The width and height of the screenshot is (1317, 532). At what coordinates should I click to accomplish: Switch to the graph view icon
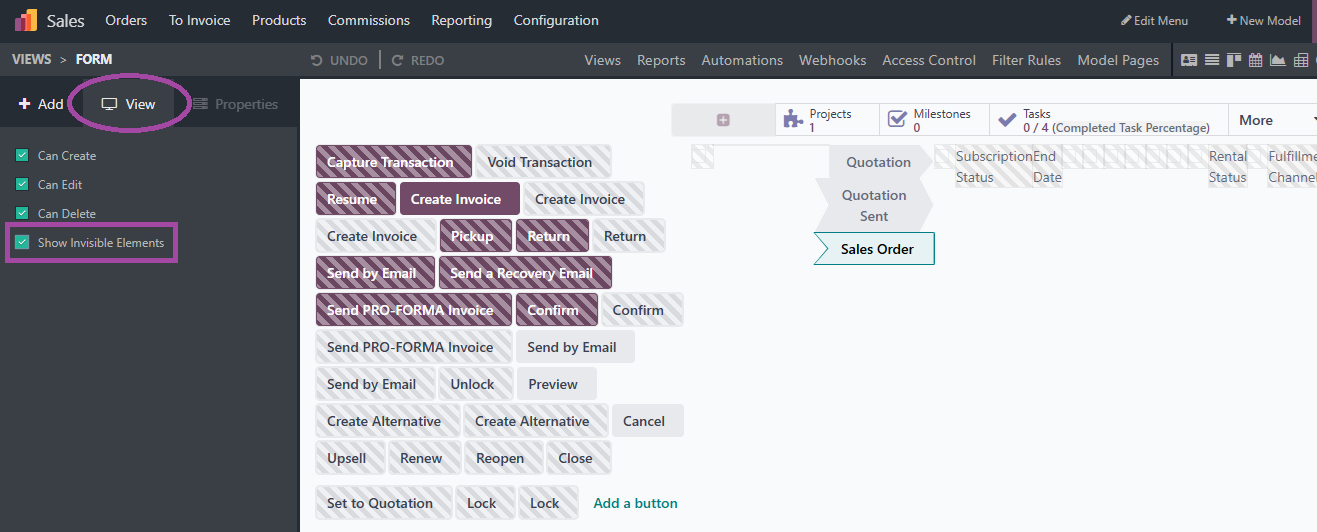point(1278,60)
